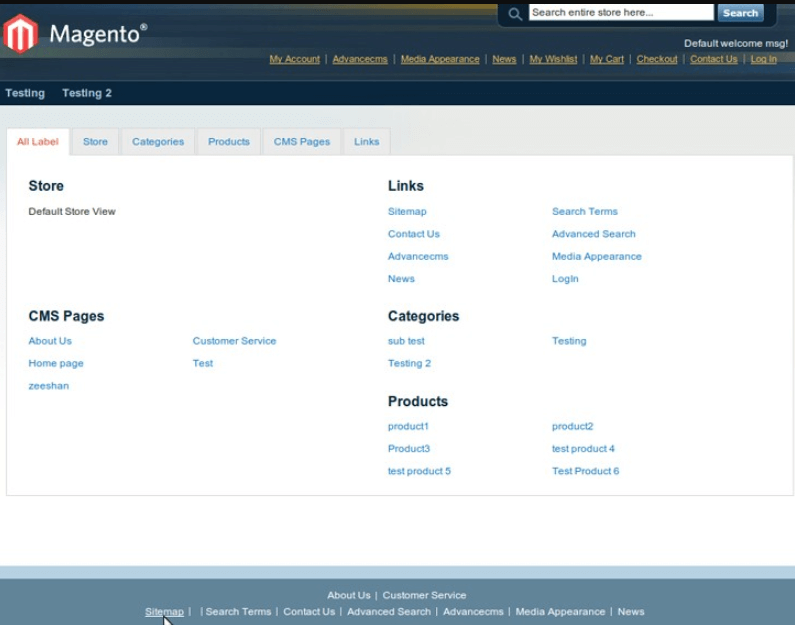Focus the store search input field
795x625 pixels.
click(x=621, y=13)
